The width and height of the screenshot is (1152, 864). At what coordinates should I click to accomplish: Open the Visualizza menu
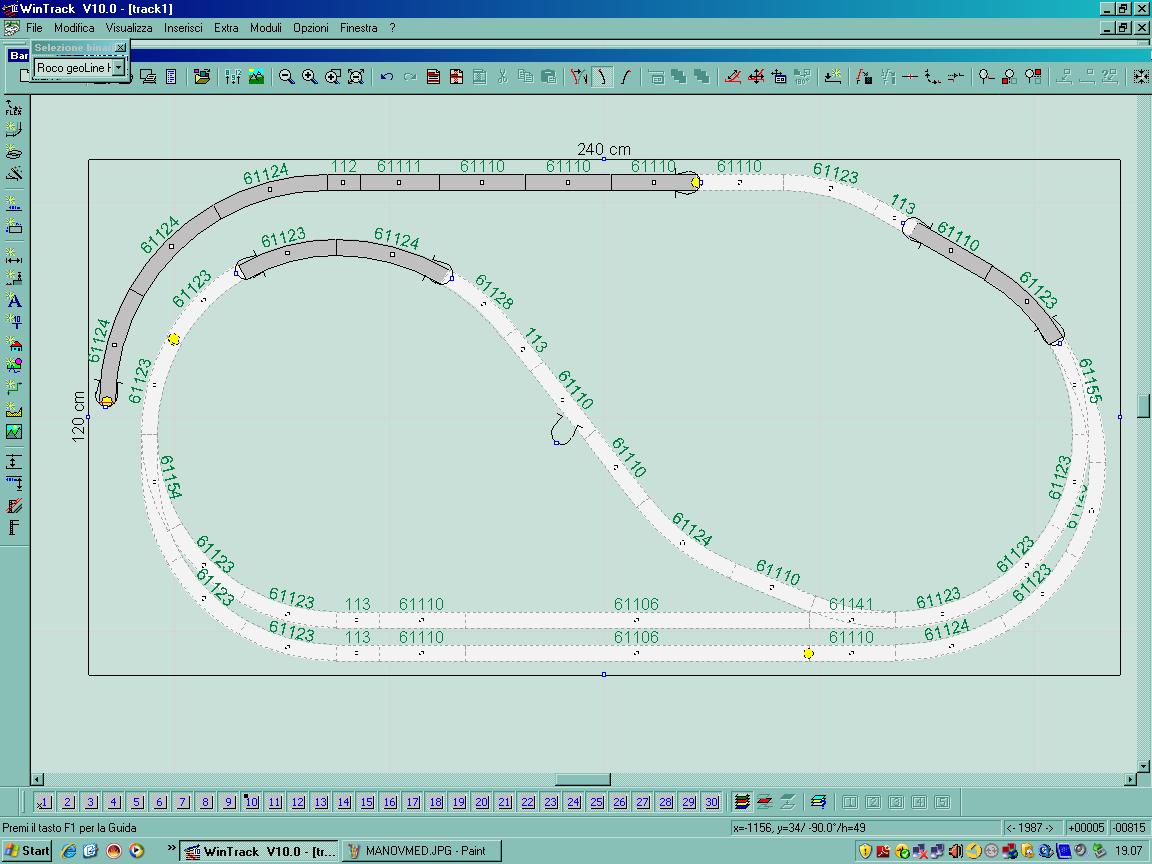[129, 28]
